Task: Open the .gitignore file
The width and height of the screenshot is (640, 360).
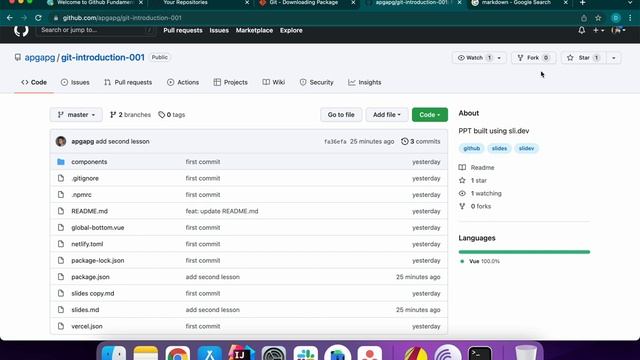Action: pos(85,178)
